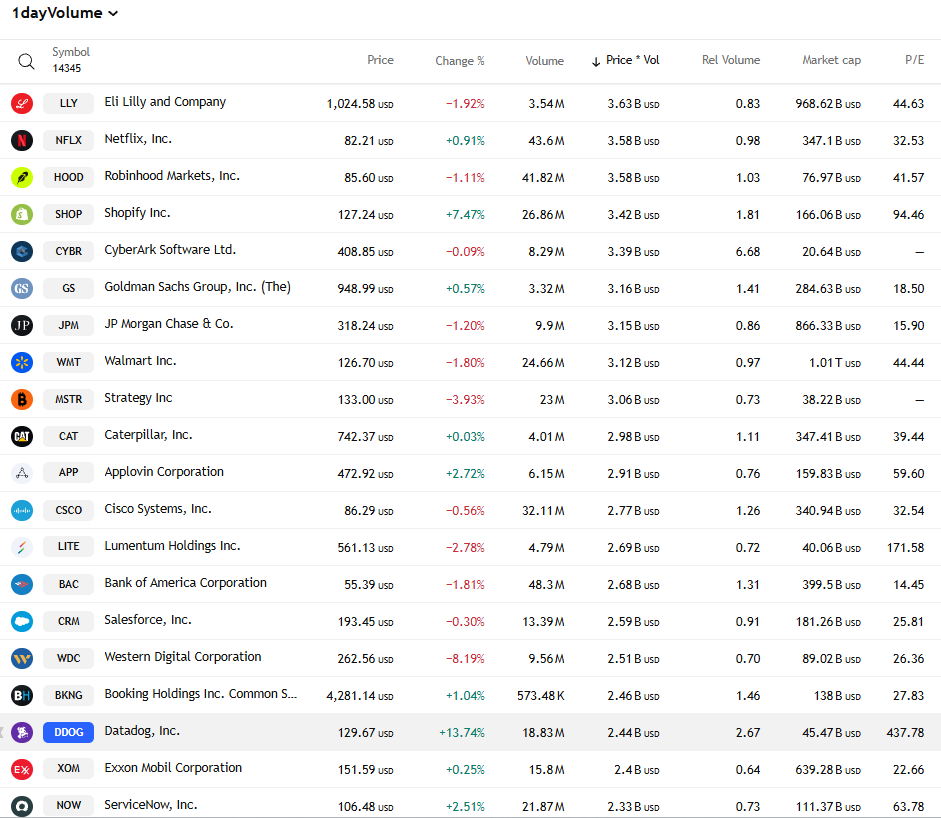Open the 1dayVolume screen dropdown
The image size is (941, 818).
(x=65, y=13)
